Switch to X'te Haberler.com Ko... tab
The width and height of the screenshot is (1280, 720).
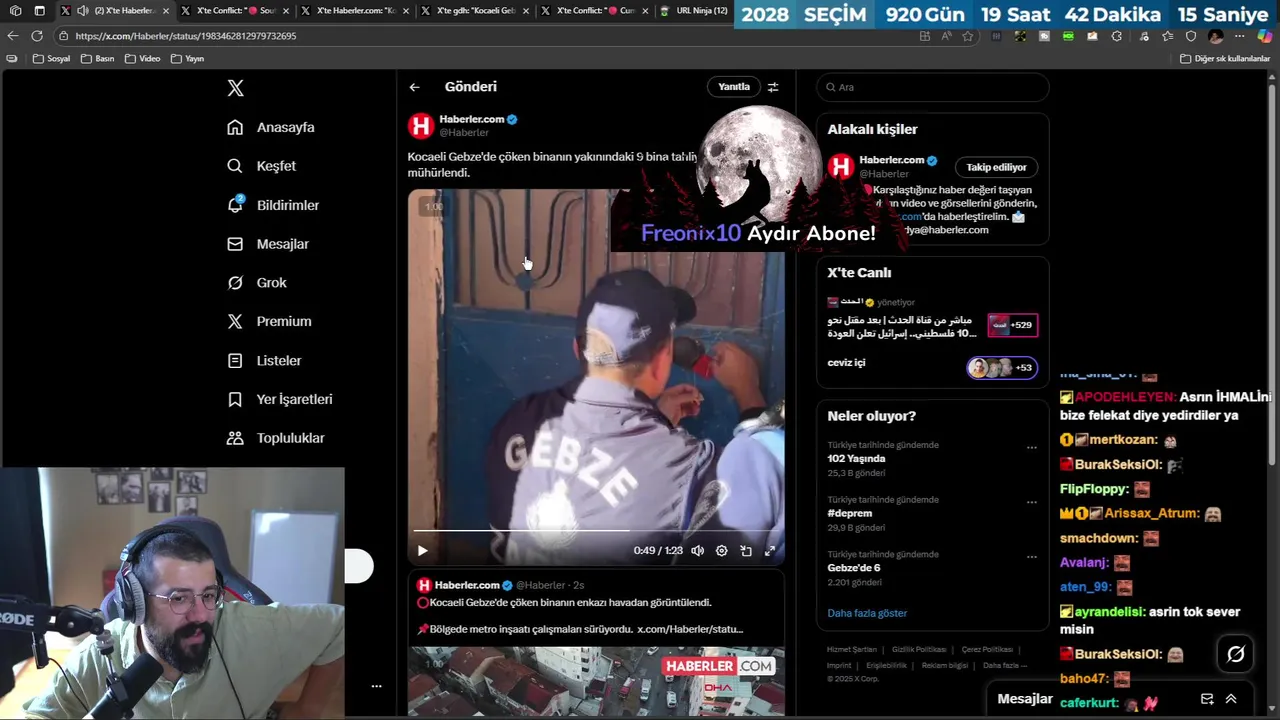(354, 11)
